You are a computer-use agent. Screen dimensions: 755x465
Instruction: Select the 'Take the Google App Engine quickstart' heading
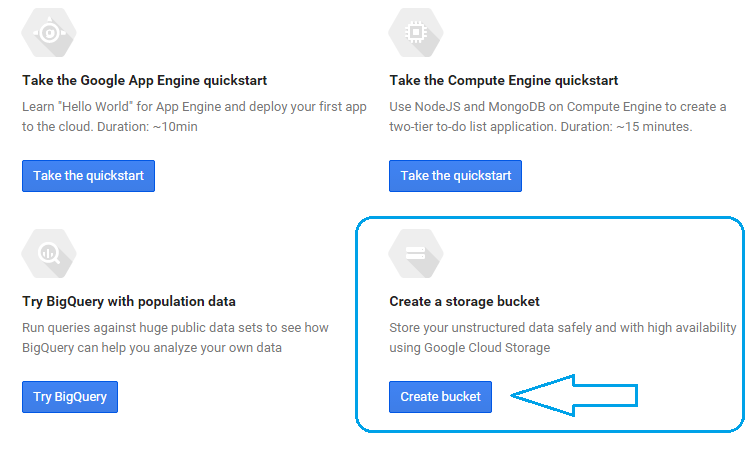tap(144, 80)
